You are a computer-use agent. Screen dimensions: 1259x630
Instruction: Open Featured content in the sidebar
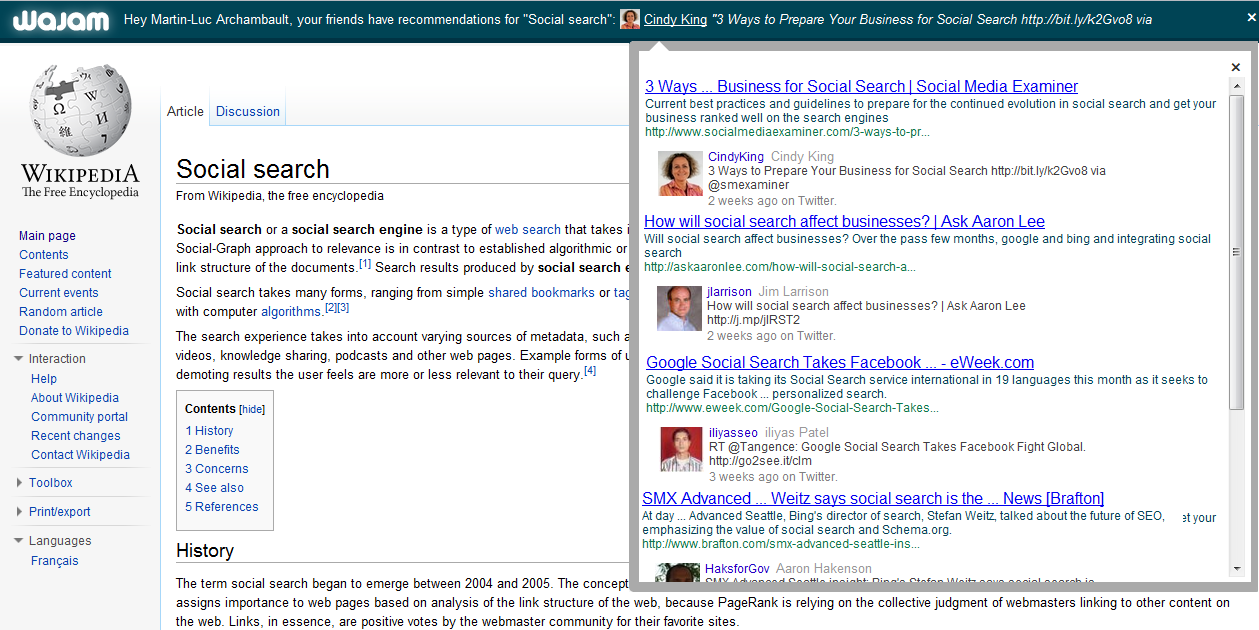tap(65, 274)
